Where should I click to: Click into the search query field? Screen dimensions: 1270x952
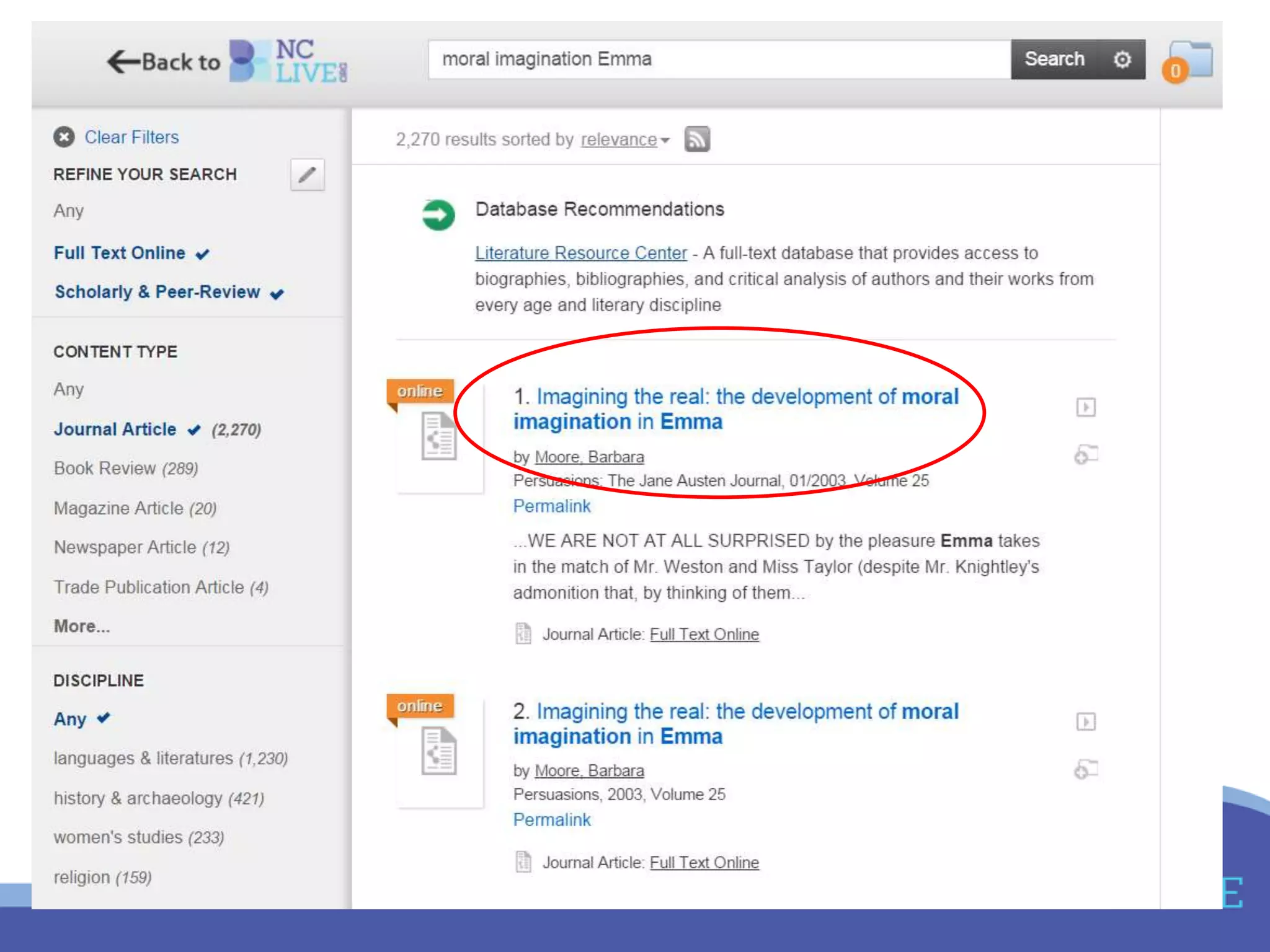tap(719, 59)
